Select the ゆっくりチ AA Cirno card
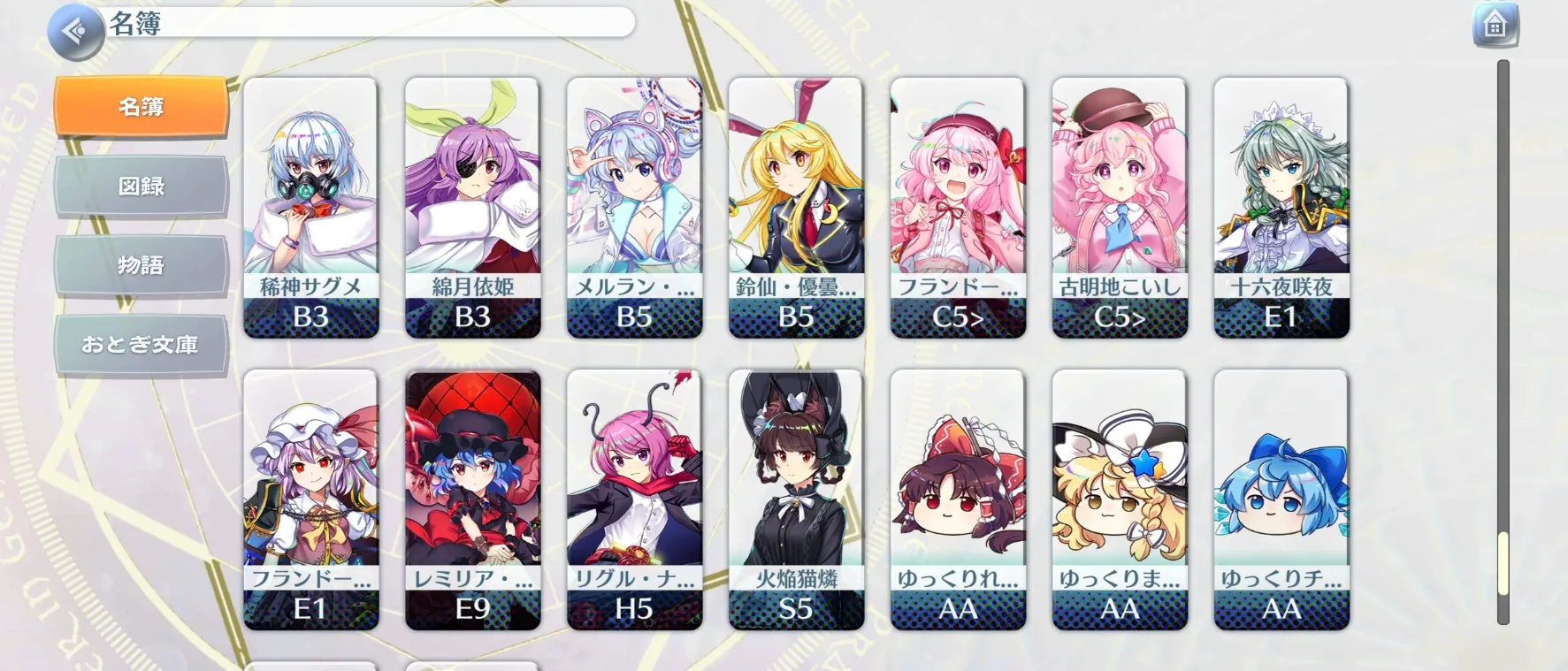The image size is (1568, 671). [1281, 499]
